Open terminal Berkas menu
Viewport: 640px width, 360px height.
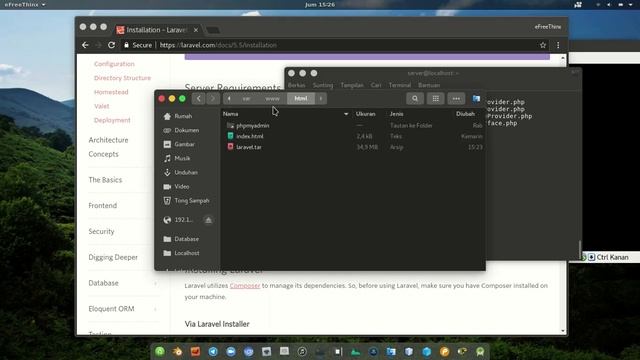click(297, 85)
